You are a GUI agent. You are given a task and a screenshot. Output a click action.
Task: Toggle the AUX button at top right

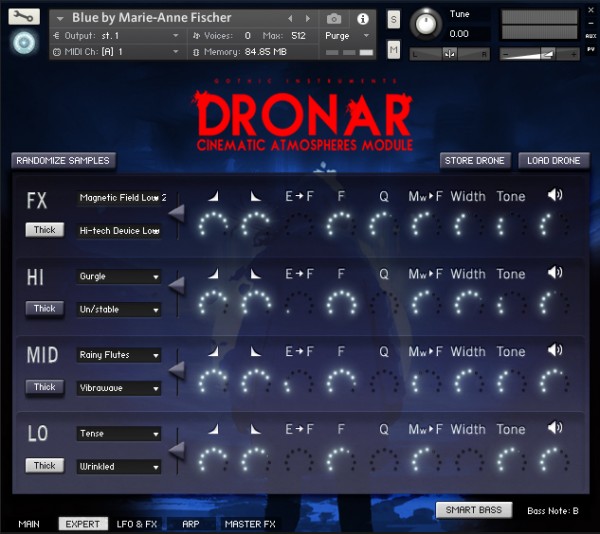click(590, 36)
